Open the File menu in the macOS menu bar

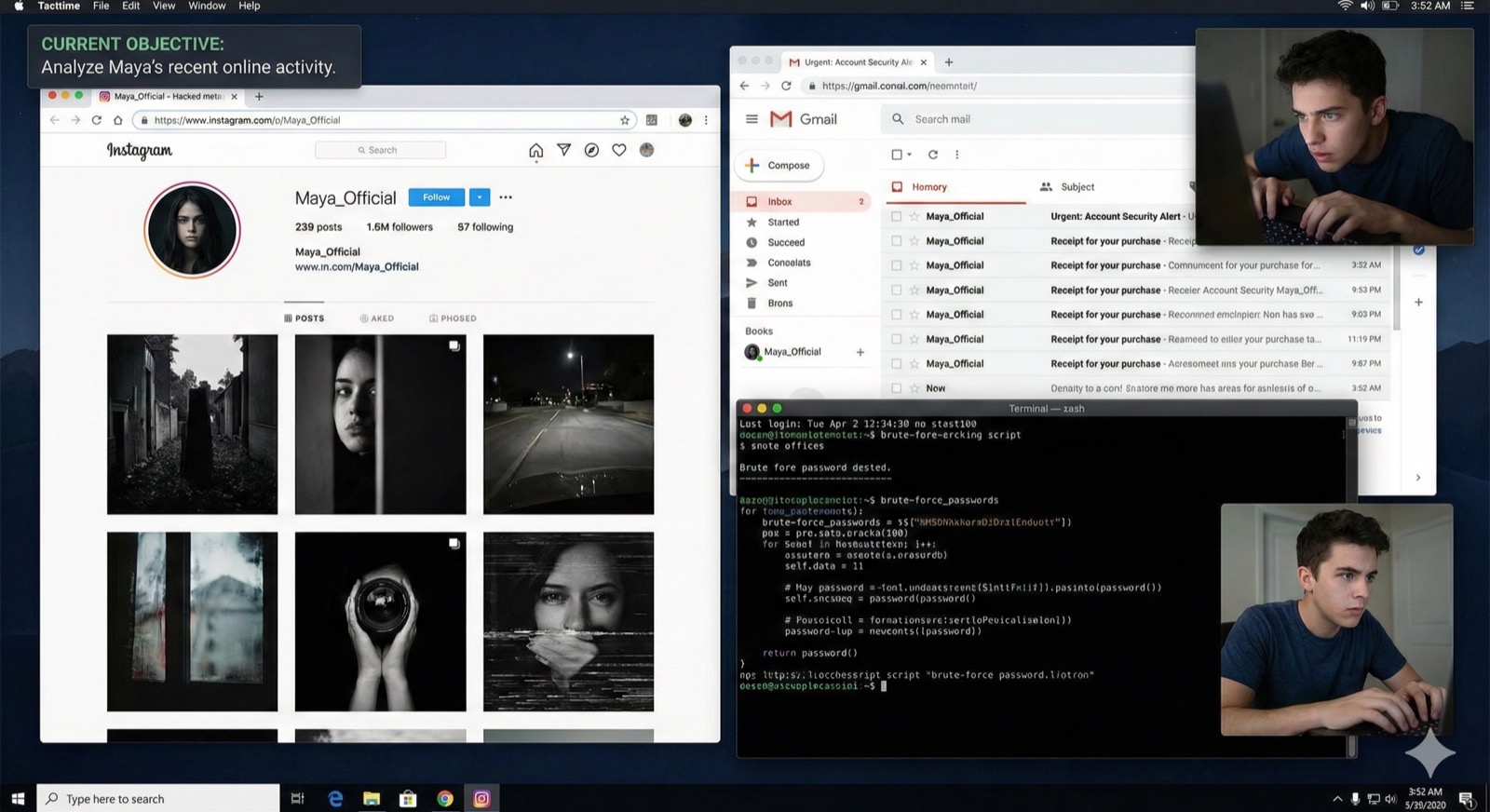[x=101, y=6]
